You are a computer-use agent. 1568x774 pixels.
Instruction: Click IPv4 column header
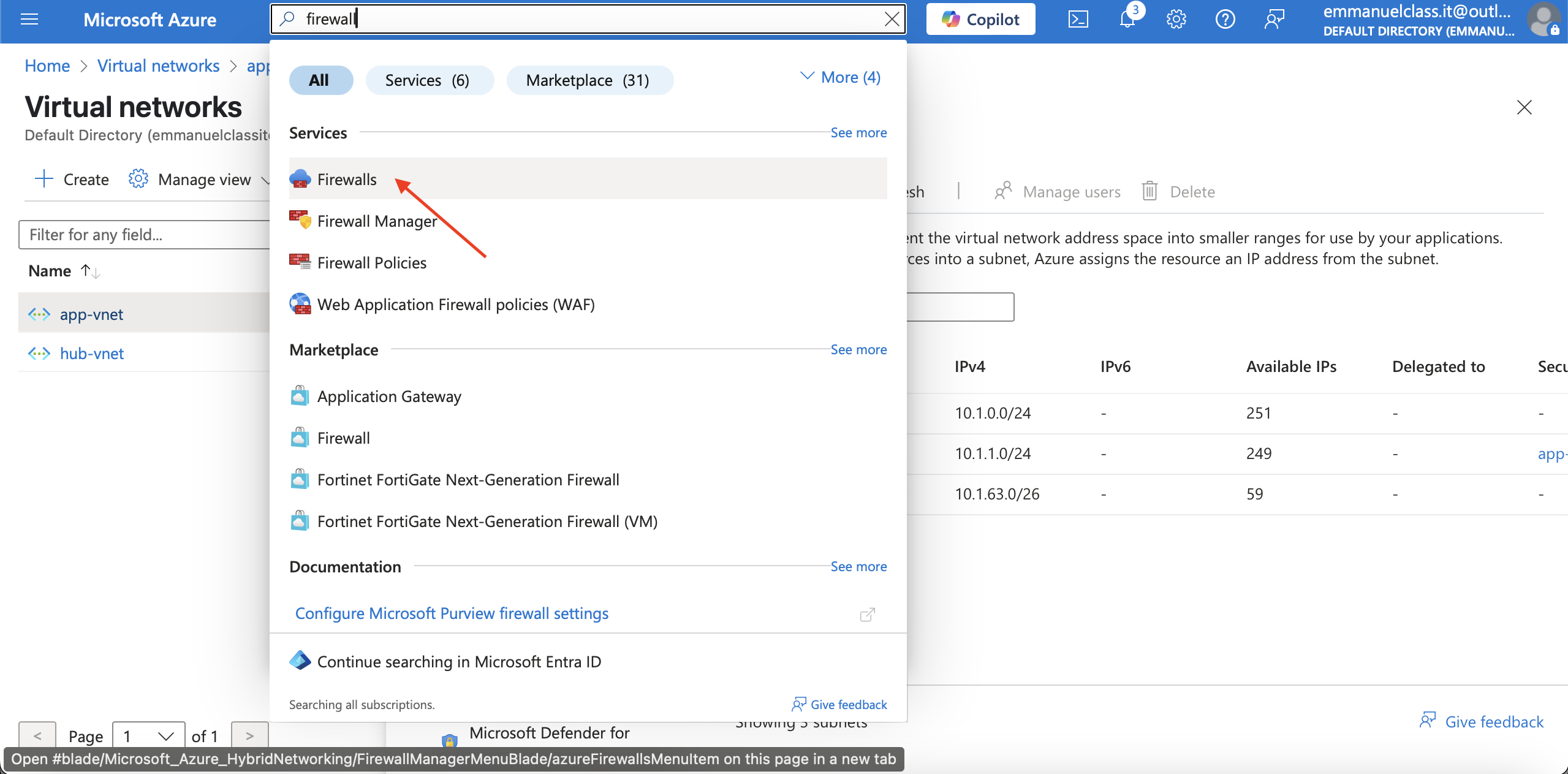[x=969, y=366]
